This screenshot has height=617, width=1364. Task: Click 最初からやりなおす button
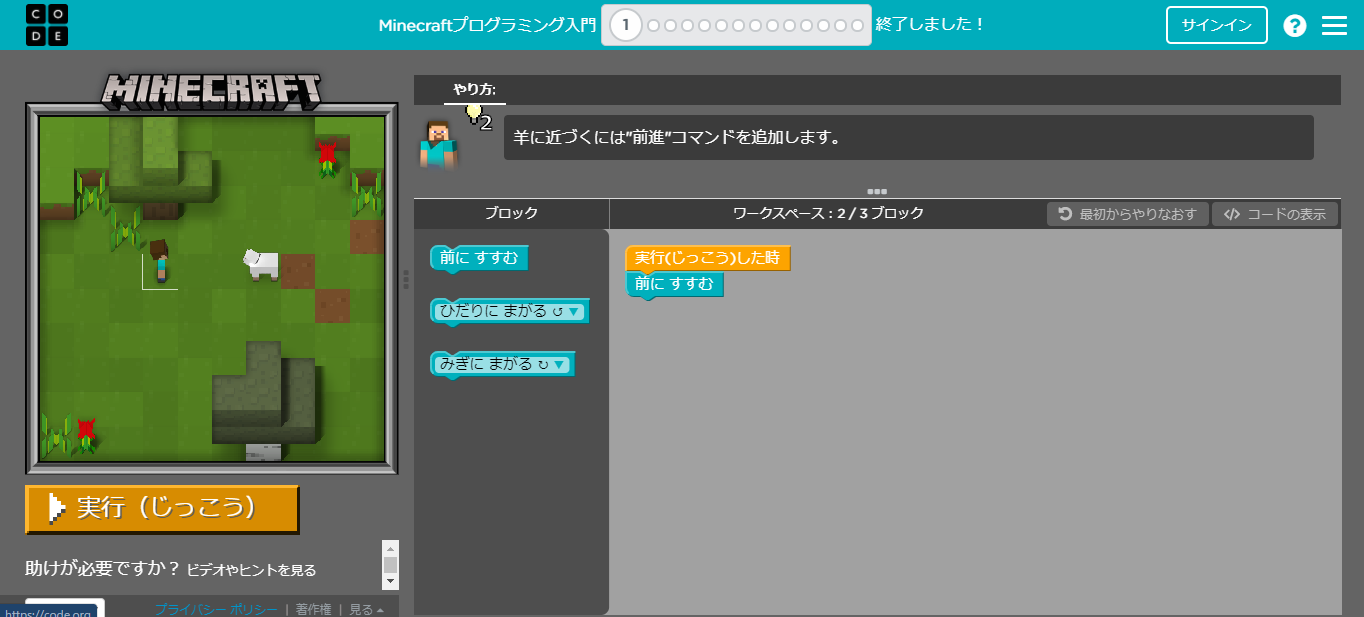[x=1128, y=214]
